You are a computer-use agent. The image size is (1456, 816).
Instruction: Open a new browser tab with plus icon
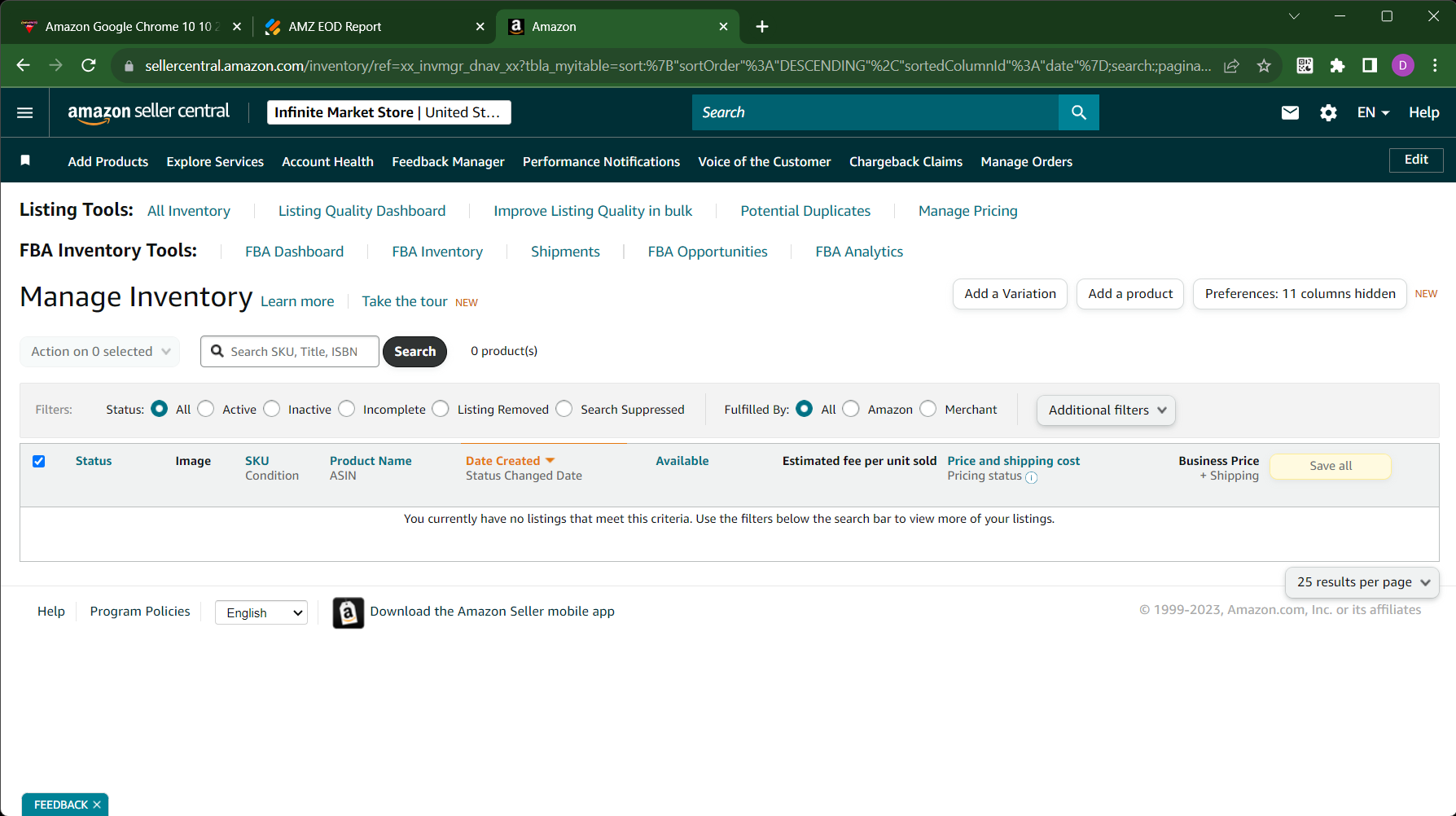761,26
